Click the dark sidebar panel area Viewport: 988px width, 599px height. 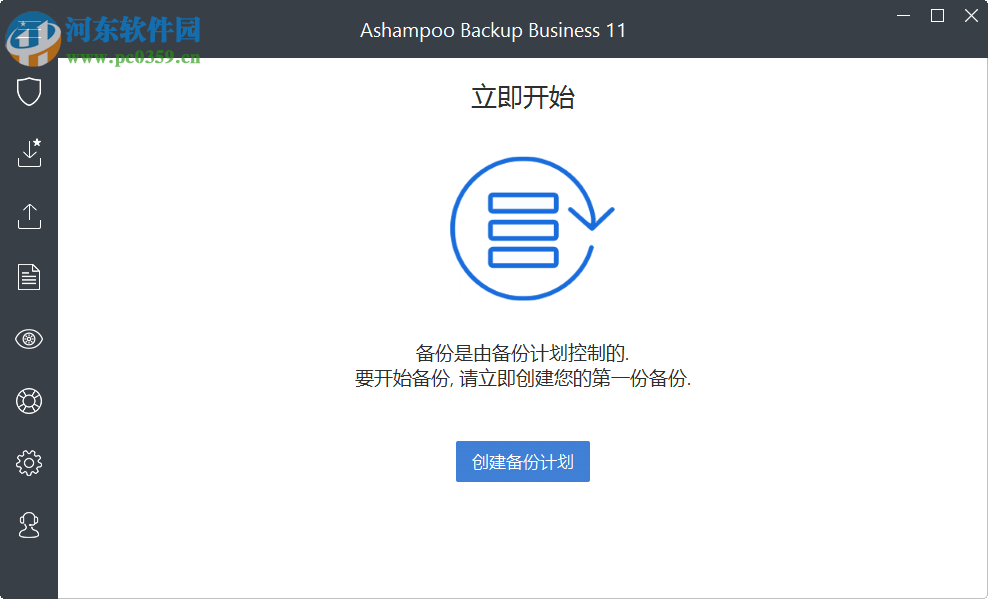[x=29, y=570]
